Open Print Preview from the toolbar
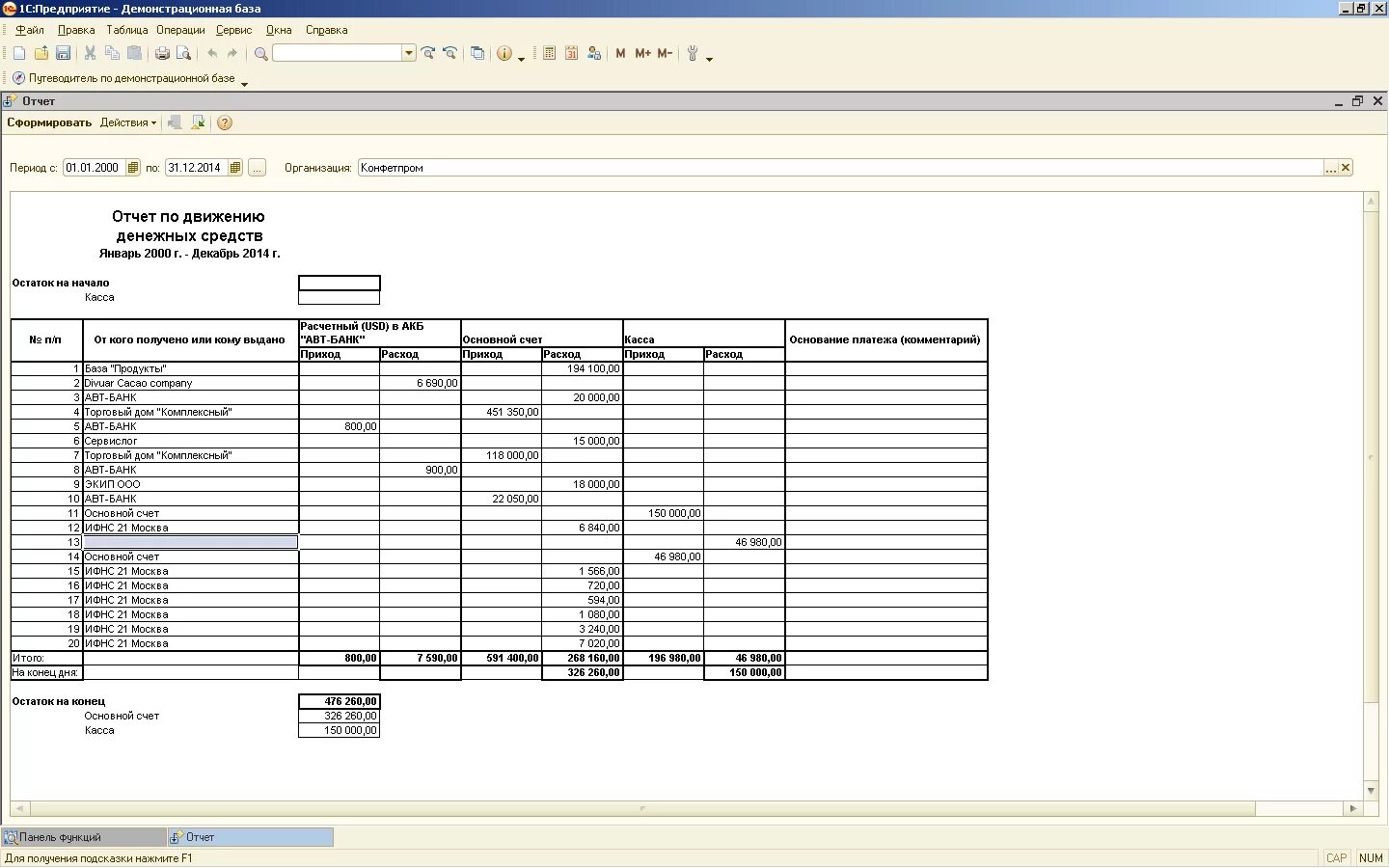Image resolution: width=1389 pixels, height=868 pixels. coord(184,54)
